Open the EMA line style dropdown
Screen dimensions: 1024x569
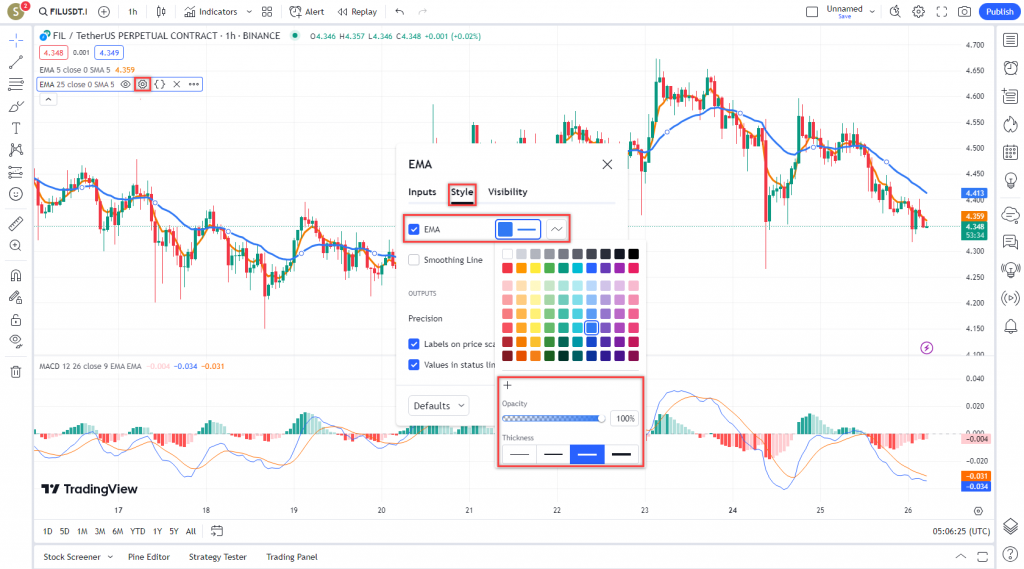(556, 229)
